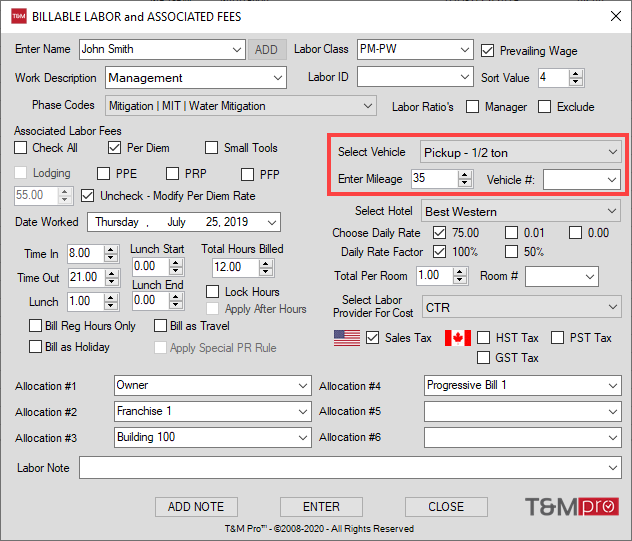Check Bill Reg Hours Only
This screenshot has width=632, height=541.
[35, 326]
